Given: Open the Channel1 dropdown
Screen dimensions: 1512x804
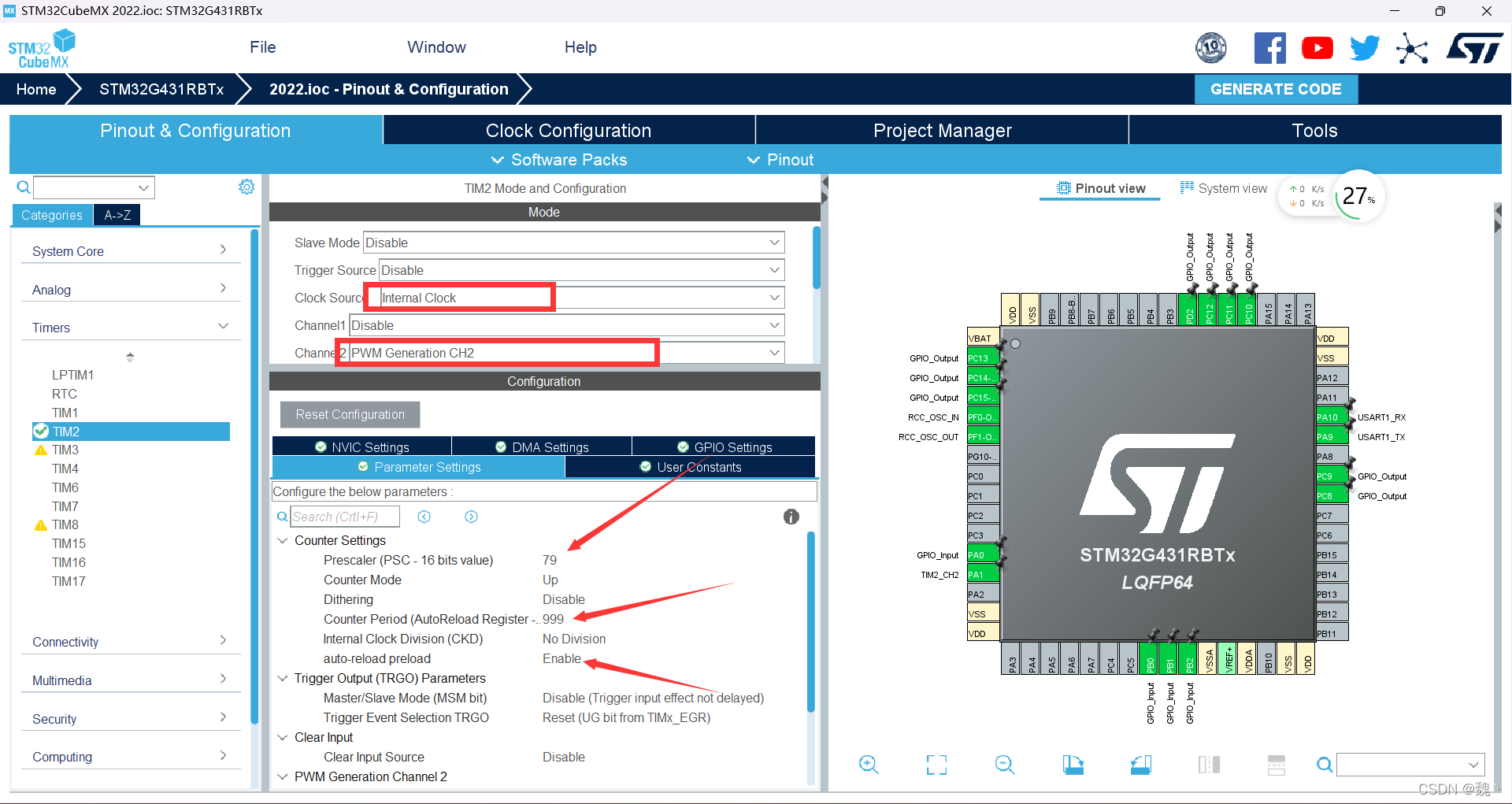Looking at the screenshot, I should tap(567, 325).
